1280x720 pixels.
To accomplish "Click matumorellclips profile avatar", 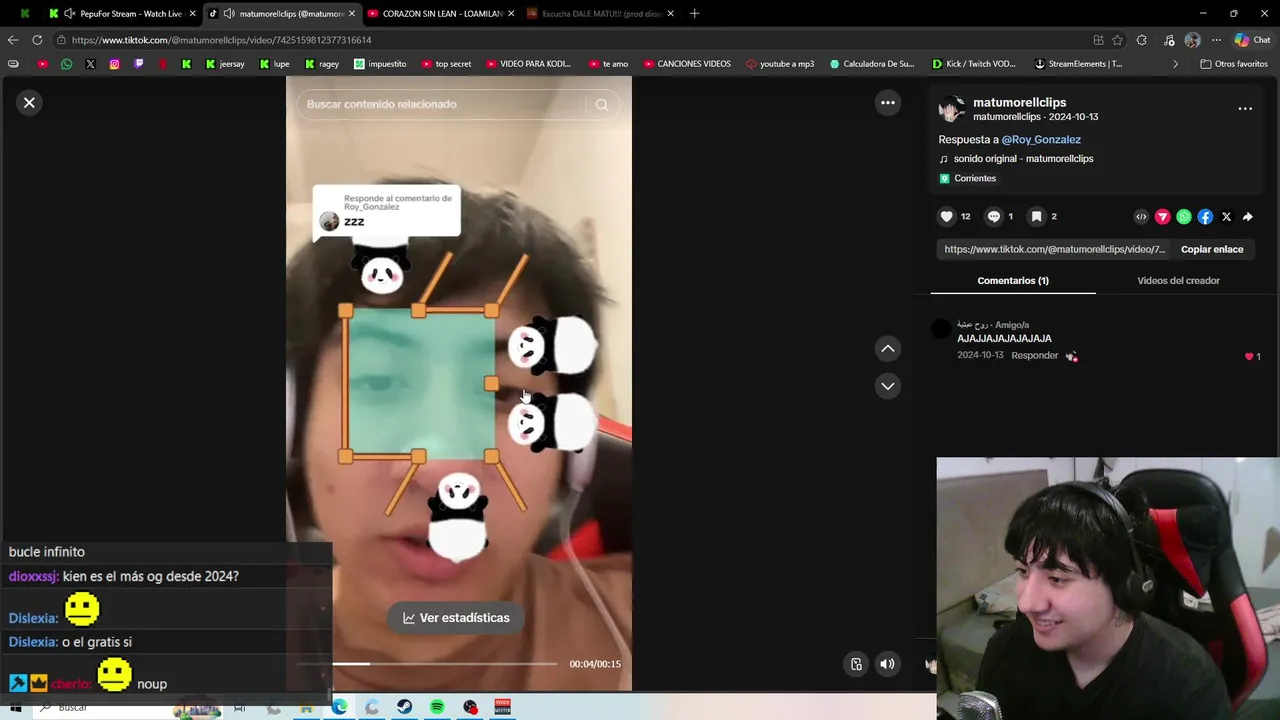I will pos(952,108).
